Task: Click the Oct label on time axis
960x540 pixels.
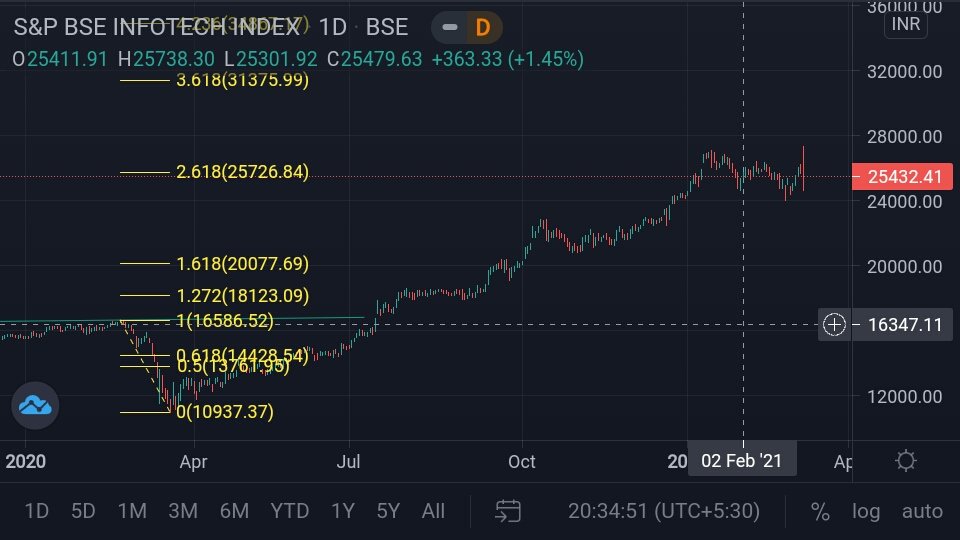Action: (x=522, y=461)
